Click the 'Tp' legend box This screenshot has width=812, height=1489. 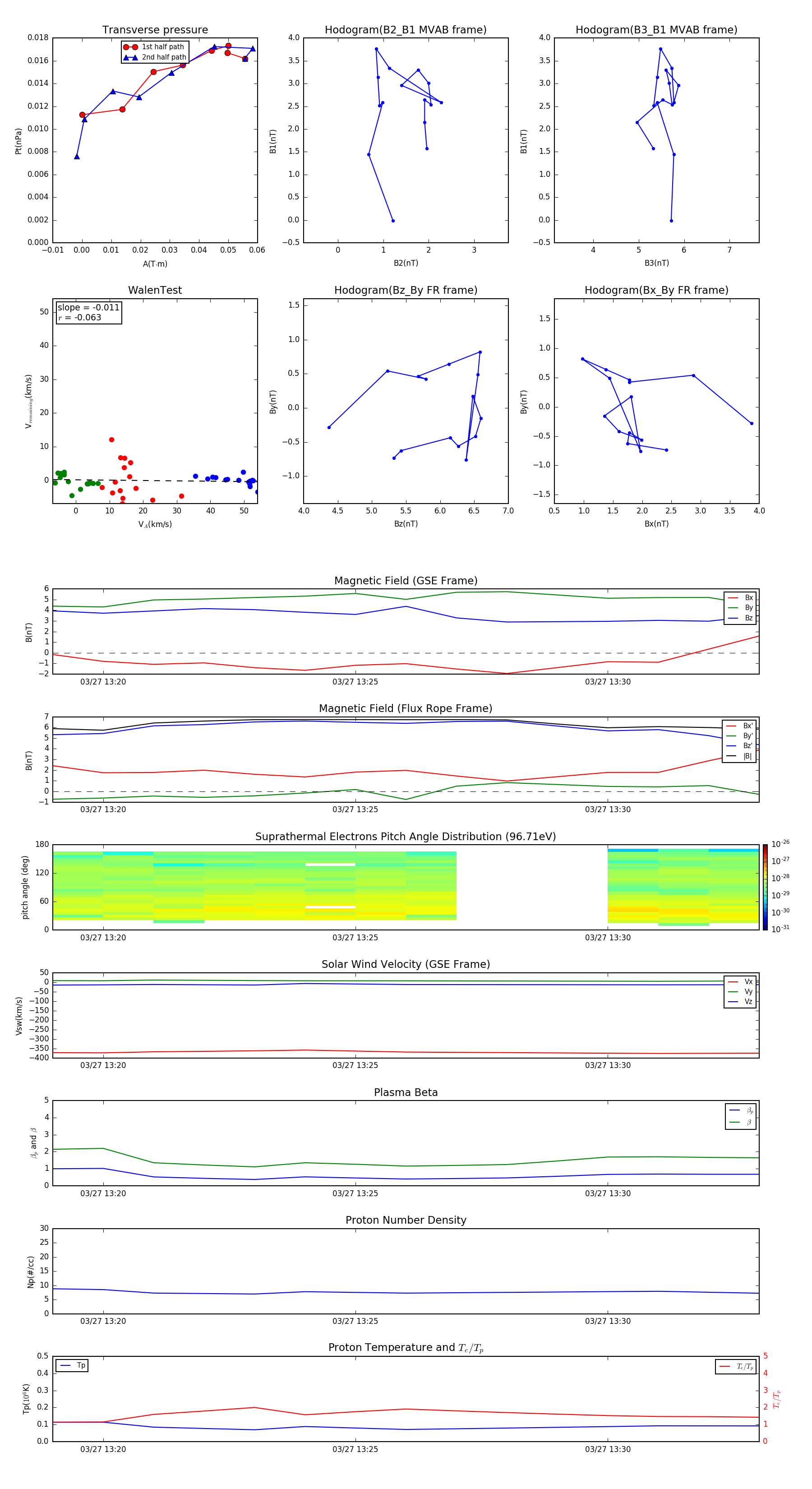point(72,1365)
